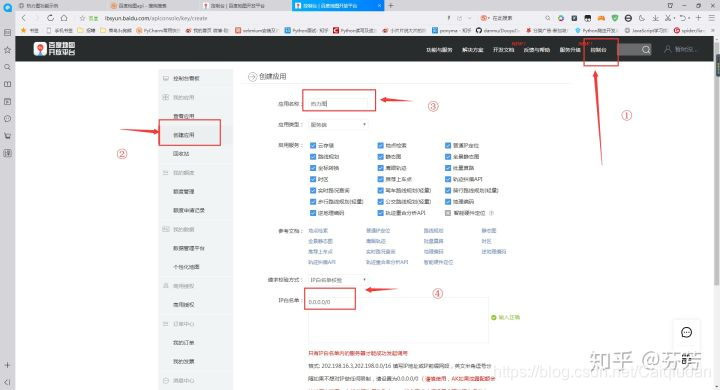Open the chat support bubble icon
Image resolution: width=720 pixels, height=390 pixels.
tap(686, 332)
